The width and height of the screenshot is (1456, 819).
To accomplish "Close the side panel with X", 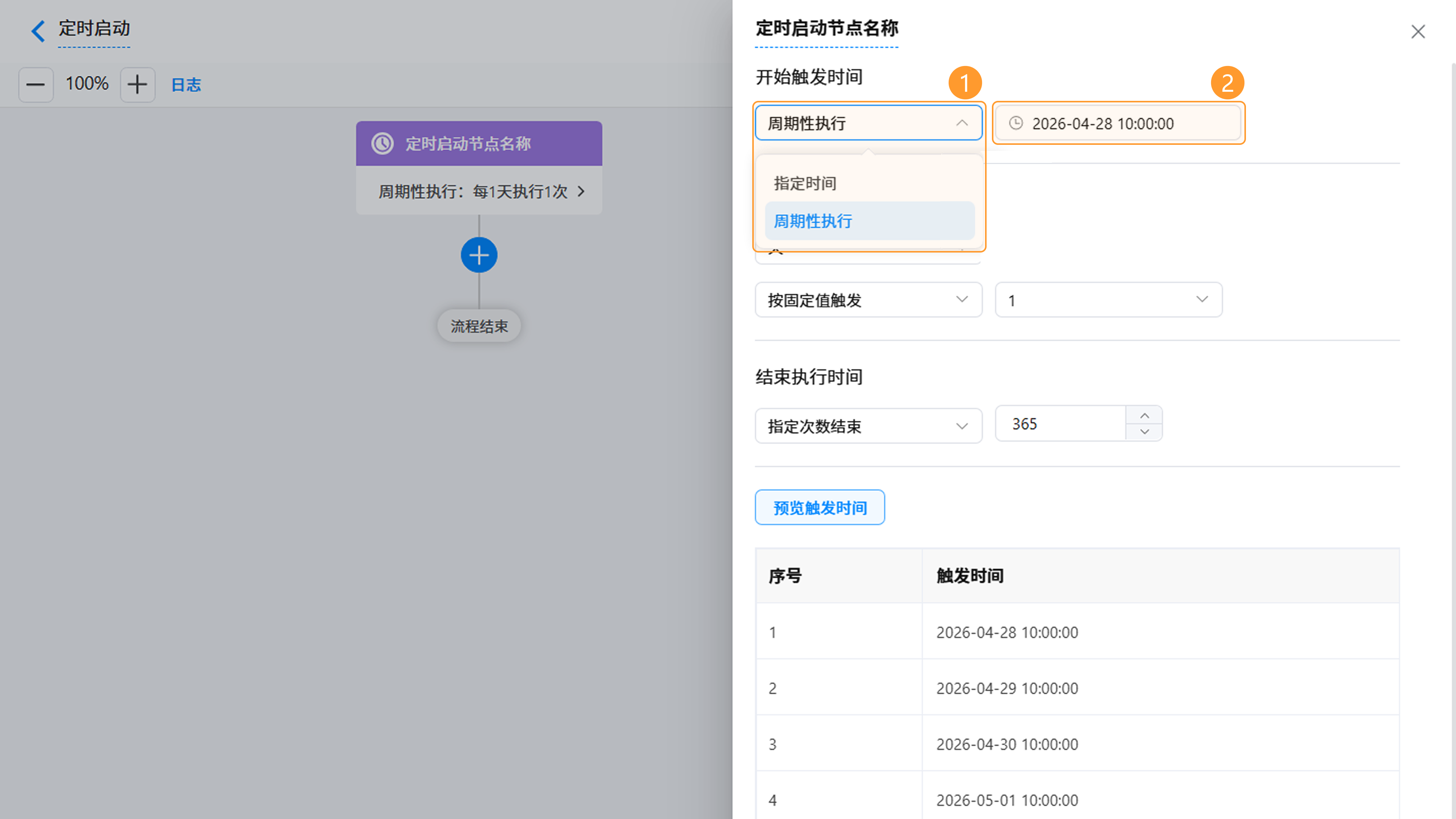I will tap(1418, 31).
